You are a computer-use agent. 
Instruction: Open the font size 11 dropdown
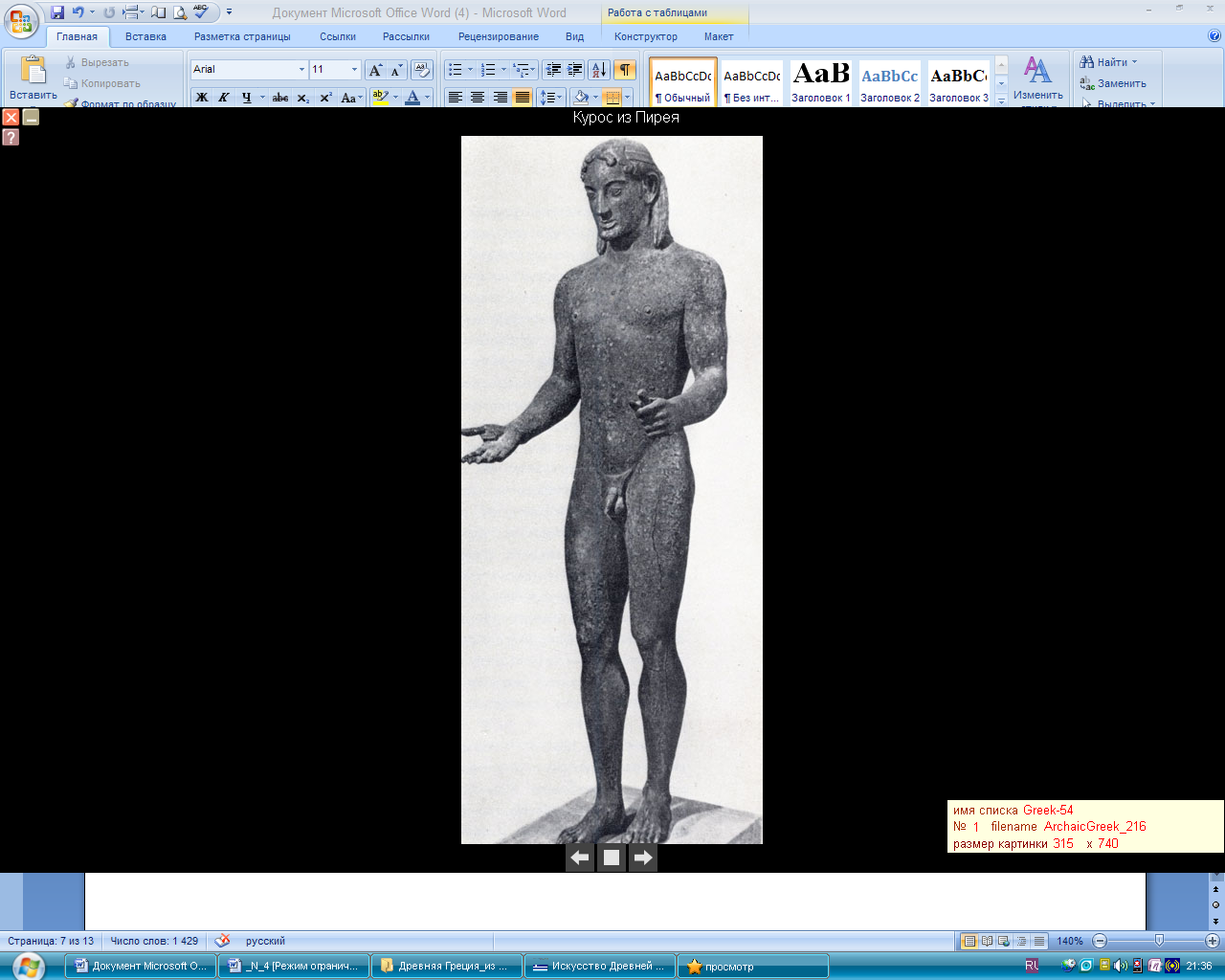coord(354,70)
